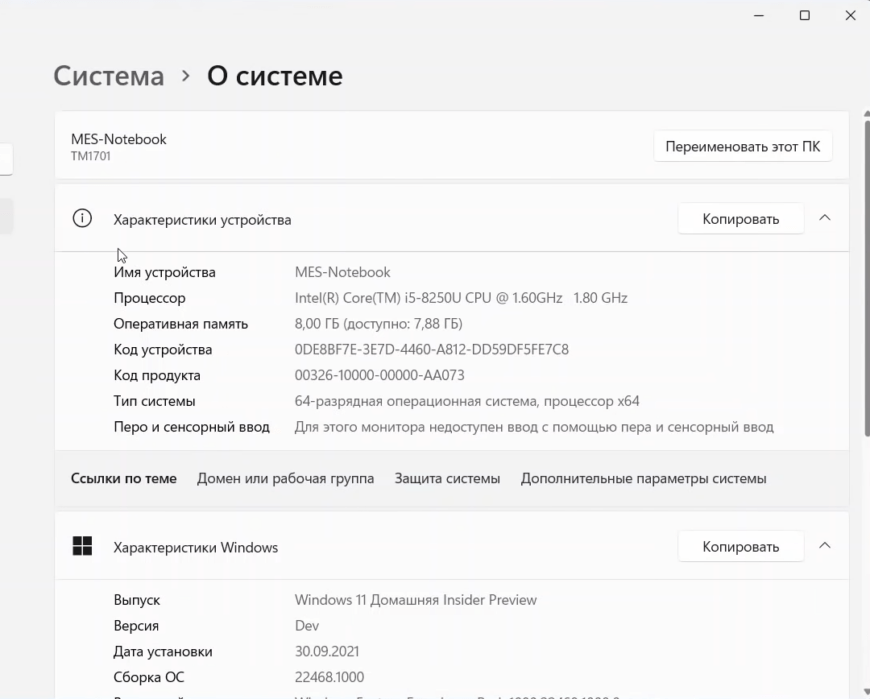870x699 pixels.
Task: Click device name value MES-Notebook in specs
Action: pos(342,272)
